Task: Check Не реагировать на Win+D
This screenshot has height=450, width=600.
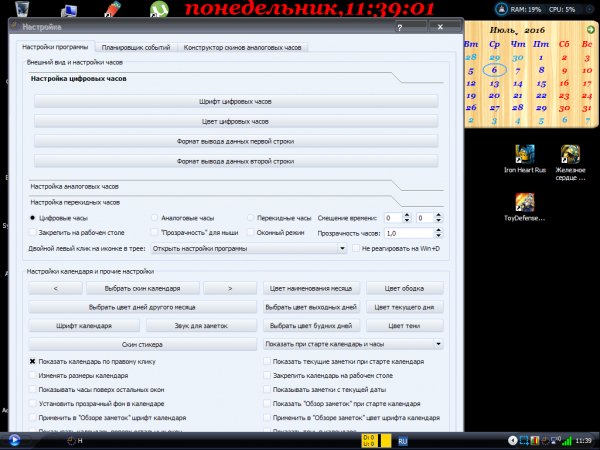Action: (x=356, y=248)
